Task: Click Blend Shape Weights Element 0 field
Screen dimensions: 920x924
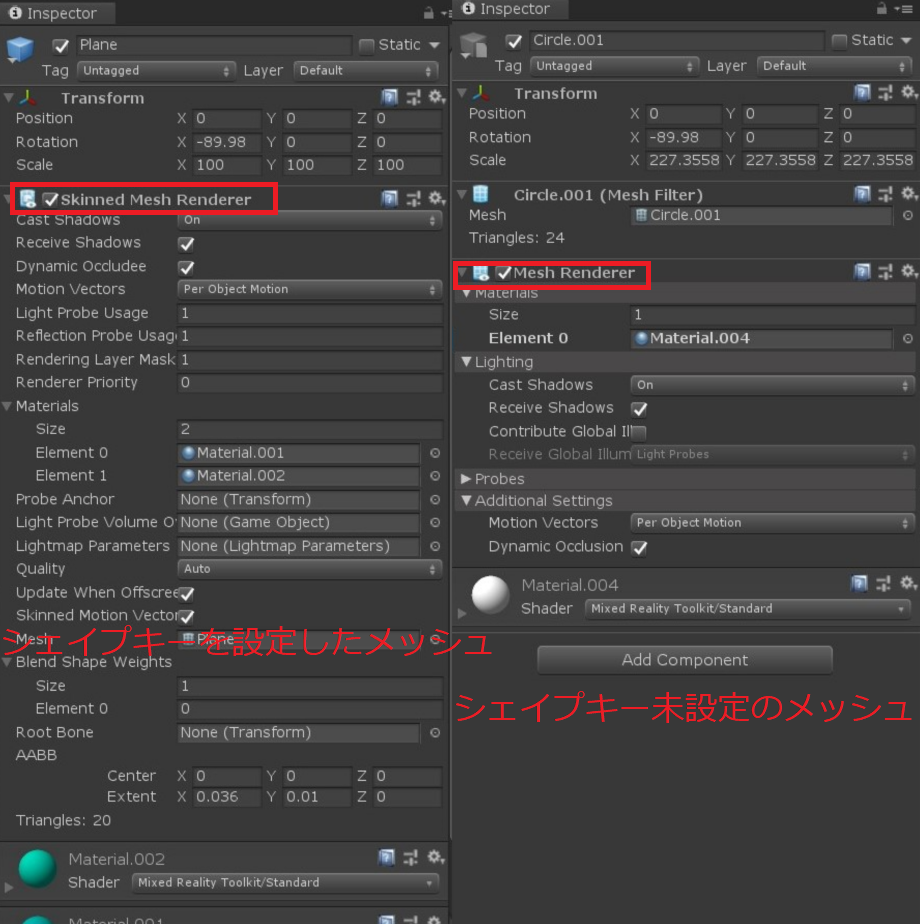Action: [x=309, y=709]
